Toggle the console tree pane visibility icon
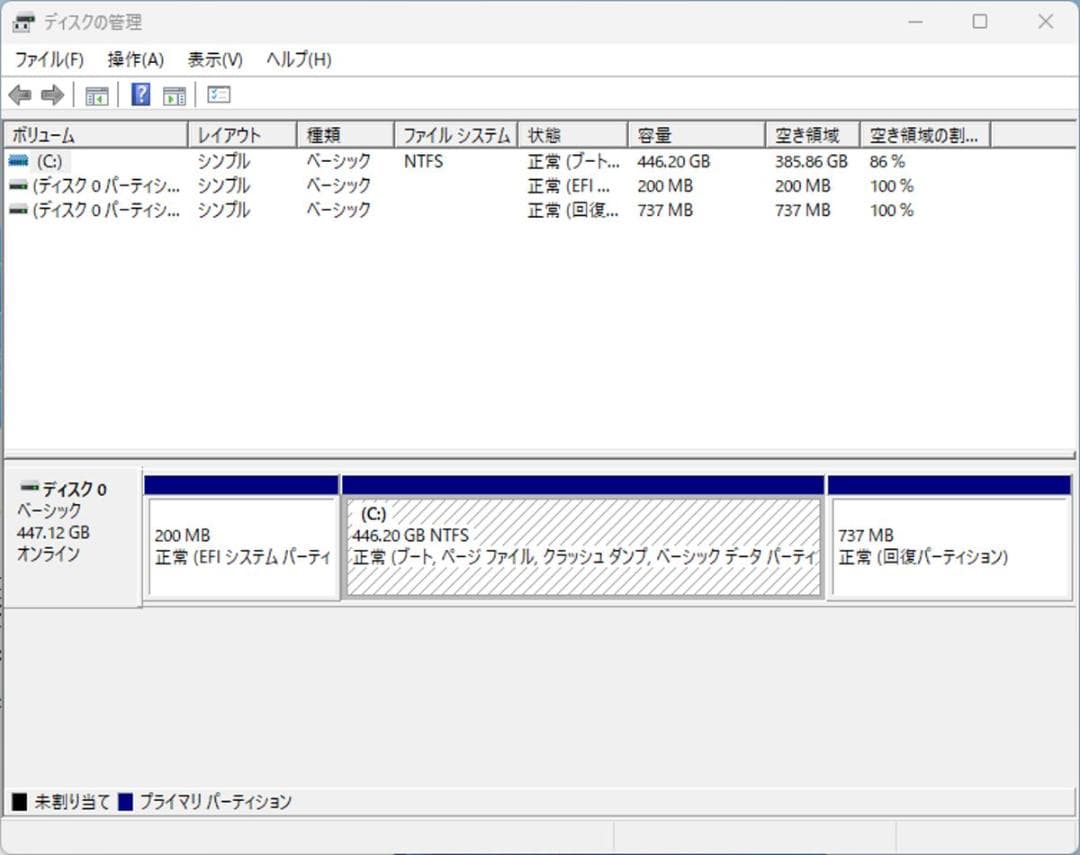 tap(96, 94)
